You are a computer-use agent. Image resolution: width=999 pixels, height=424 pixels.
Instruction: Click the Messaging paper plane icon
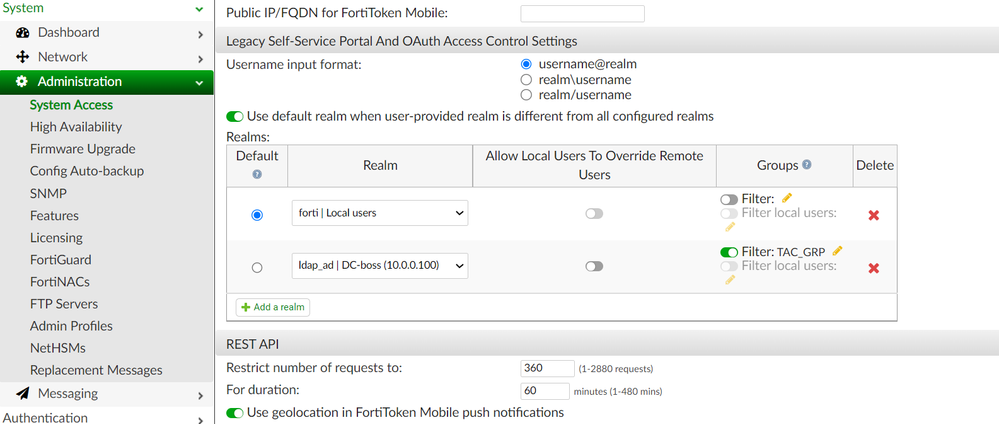point(22,394)
